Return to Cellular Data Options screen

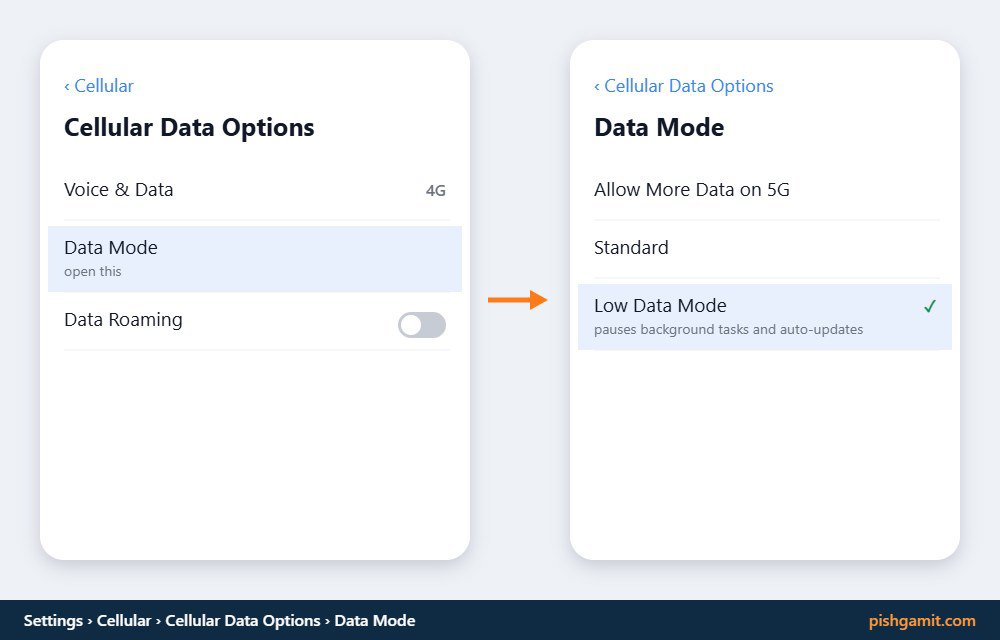(684, 86)
